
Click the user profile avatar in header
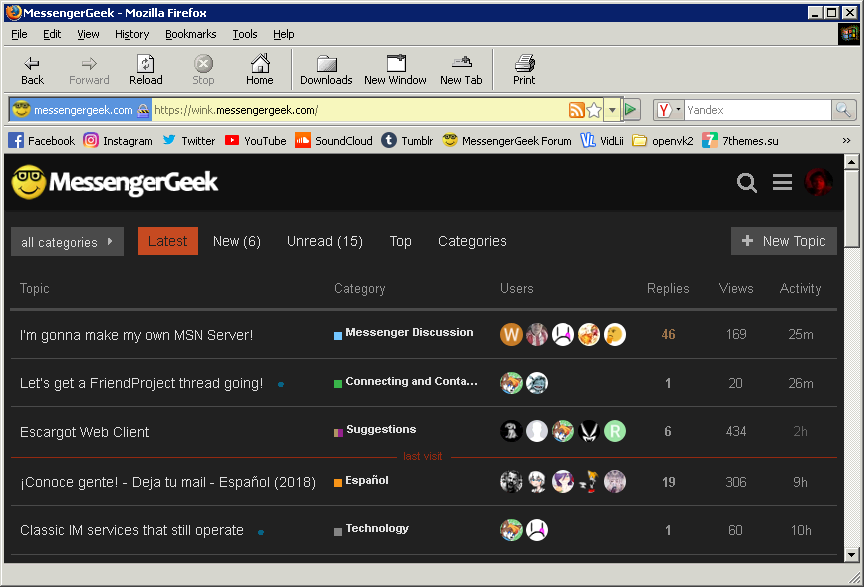[819, 182]
